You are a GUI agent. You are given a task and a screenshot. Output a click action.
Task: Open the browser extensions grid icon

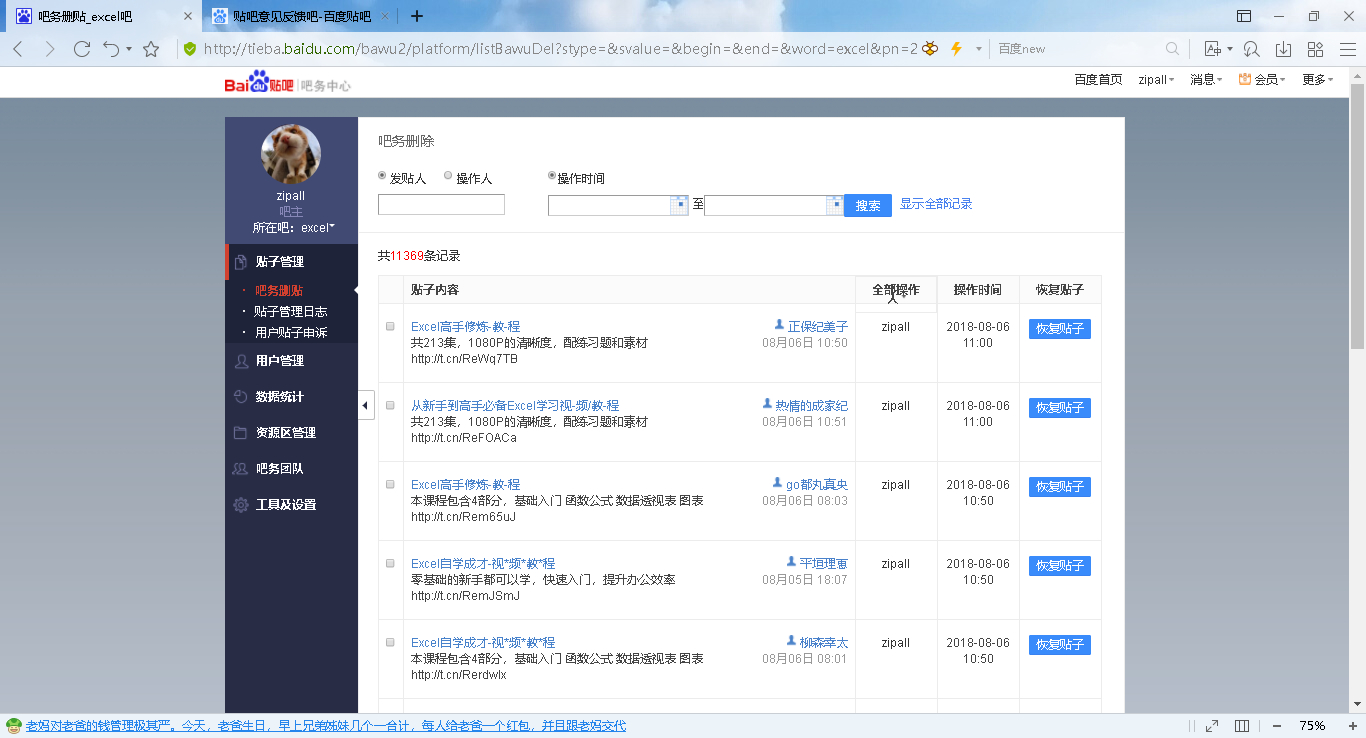pos(1316,49)
